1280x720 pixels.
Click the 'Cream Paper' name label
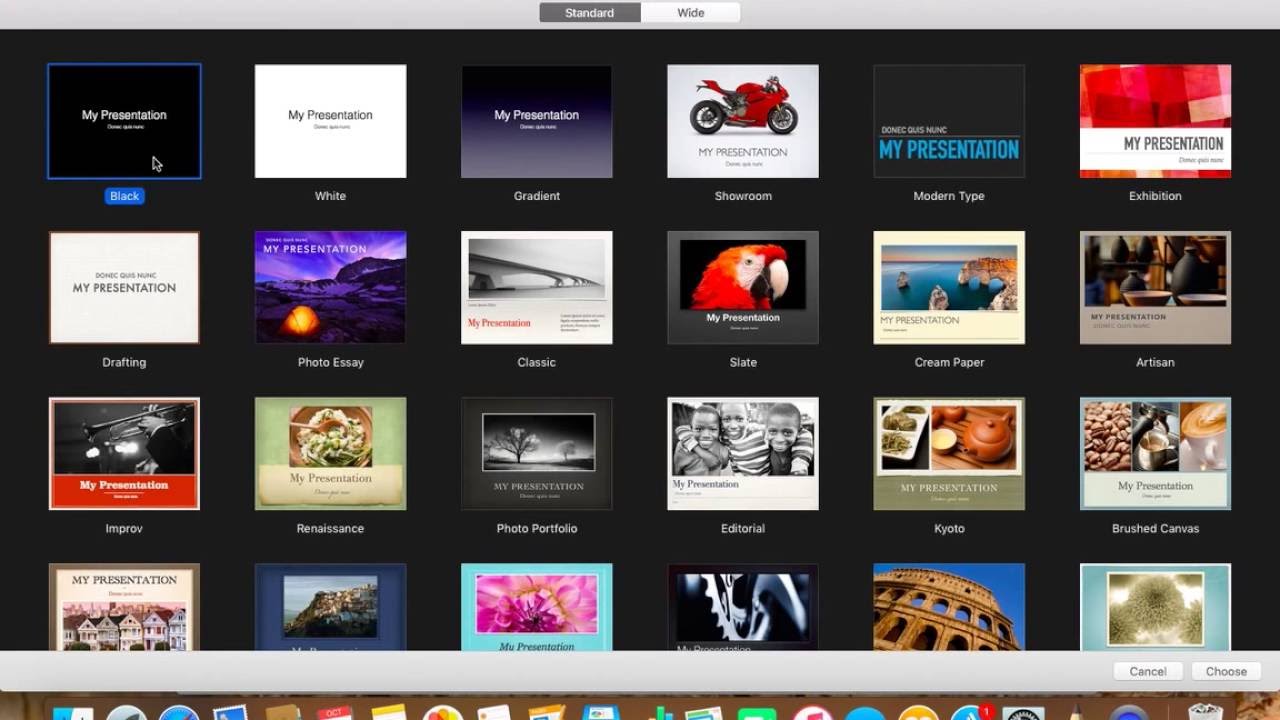click(949, 362)
